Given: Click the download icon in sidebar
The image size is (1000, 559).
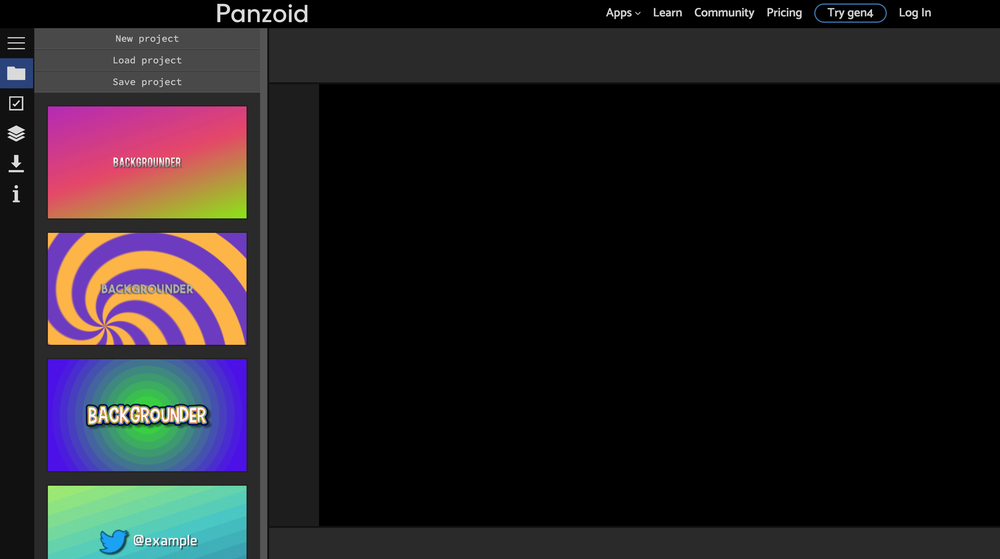Looking at the screenshot, I should click(x=16, y=163).
